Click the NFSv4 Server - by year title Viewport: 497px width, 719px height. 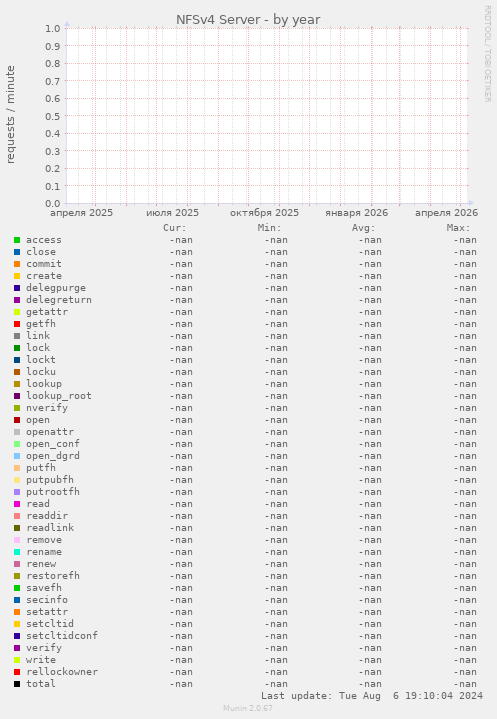pos(248,20)
